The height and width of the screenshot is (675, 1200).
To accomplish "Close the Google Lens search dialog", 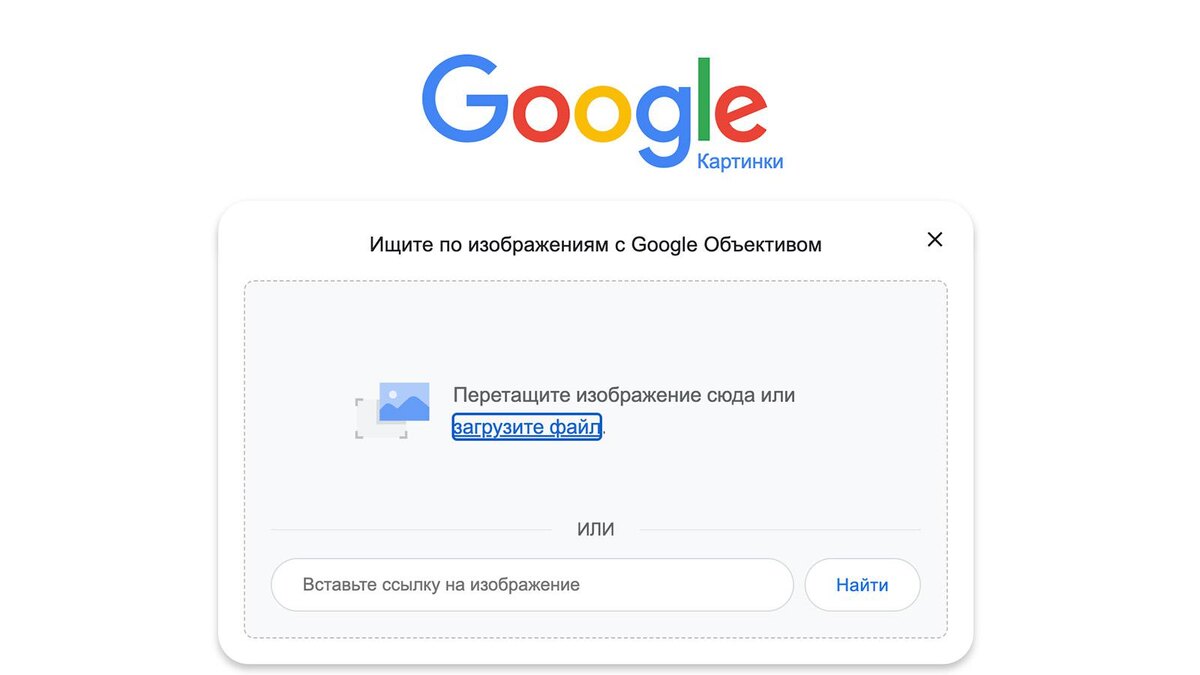I will (935, 240).
